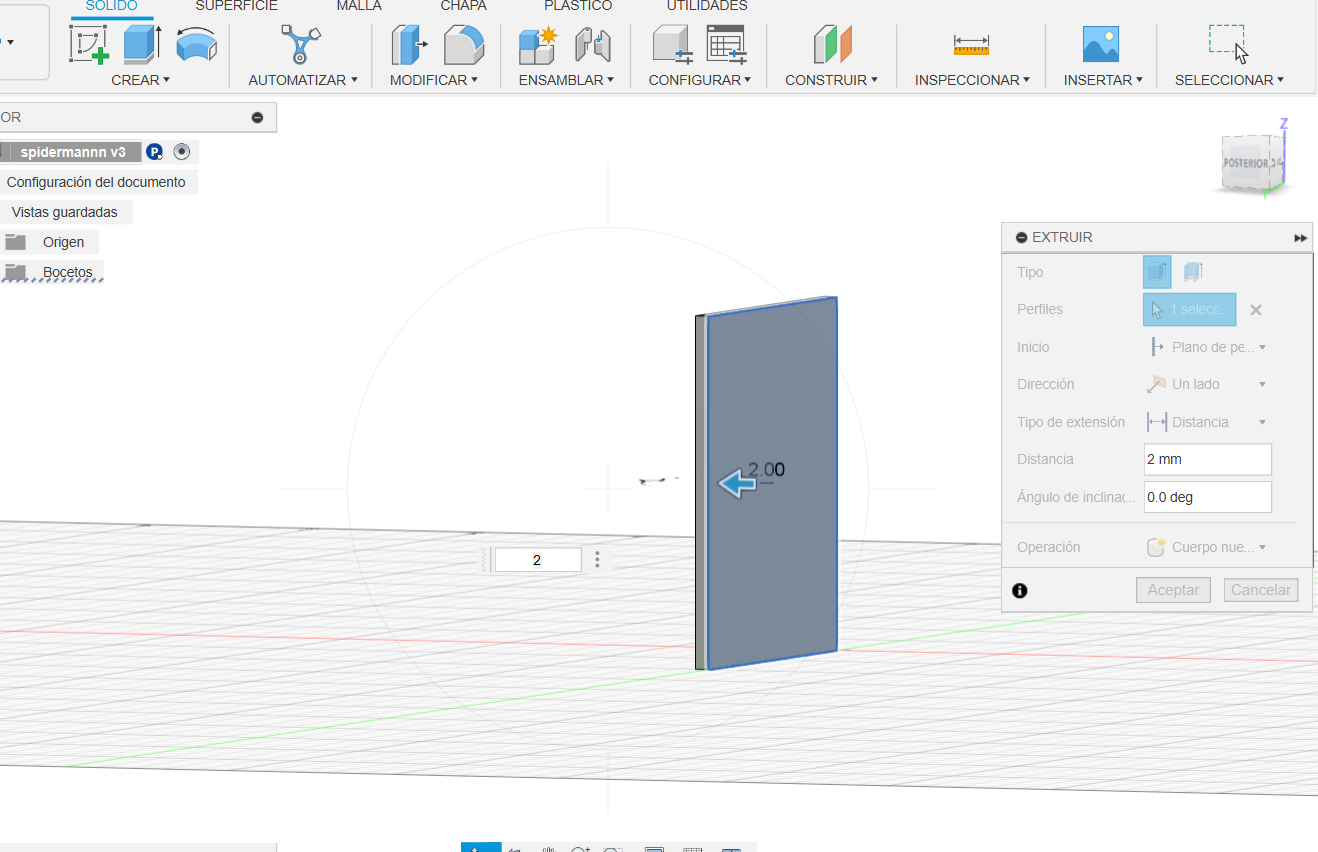Open the Dirección dropdown showing Un lado
The width and height of the screenshot is (1318, 852).
click(x=1208, y=384)
